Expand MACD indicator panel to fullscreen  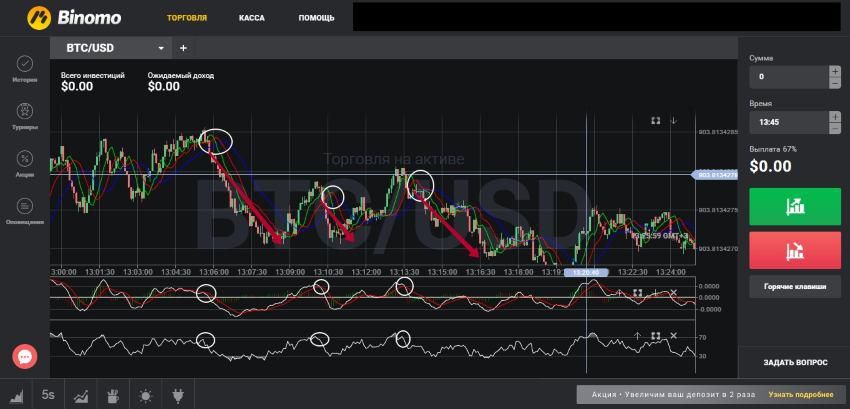[638, 293]
